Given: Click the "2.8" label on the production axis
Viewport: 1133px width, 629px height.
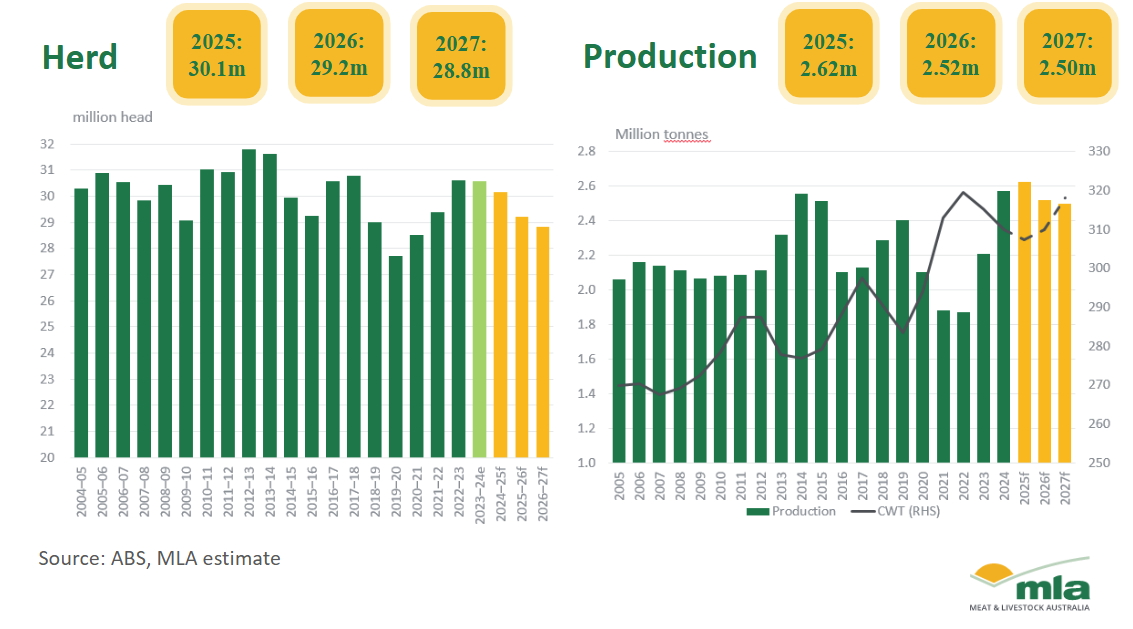Looking at the screenshot, I should [587, 151].
